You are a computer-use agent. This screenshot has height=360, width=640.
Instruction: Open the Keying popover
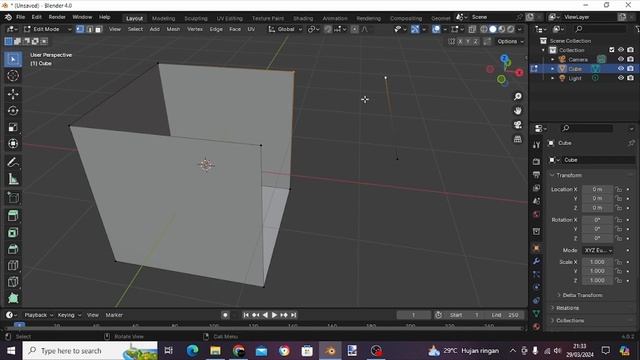[x=69, y=315]
